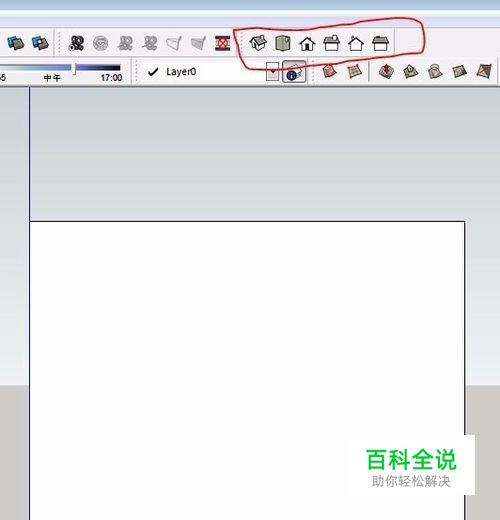The width and height of the screenshot is (500, 520).
Task: Open the Layer0 layer dropdown
Action: (272, 72)
